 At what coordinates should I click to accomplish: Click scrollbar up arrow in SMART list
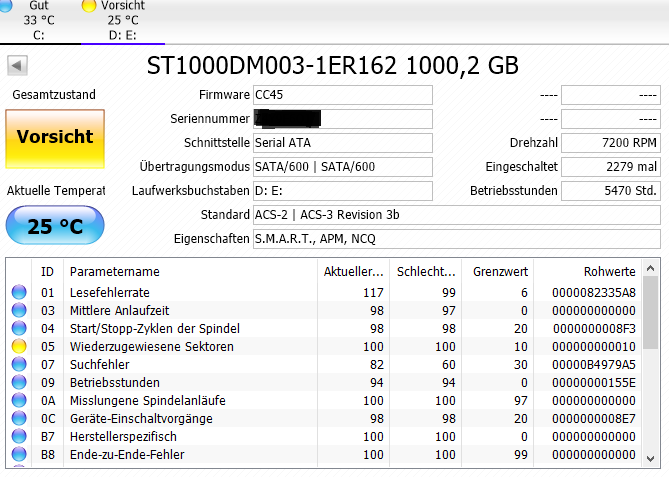[650, 268]
